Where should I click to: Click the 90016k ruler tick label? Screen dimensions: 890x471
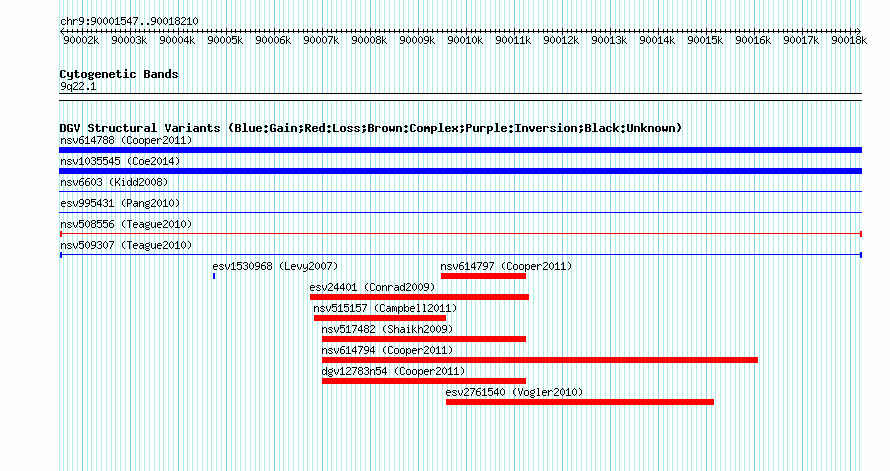[754, 41]
